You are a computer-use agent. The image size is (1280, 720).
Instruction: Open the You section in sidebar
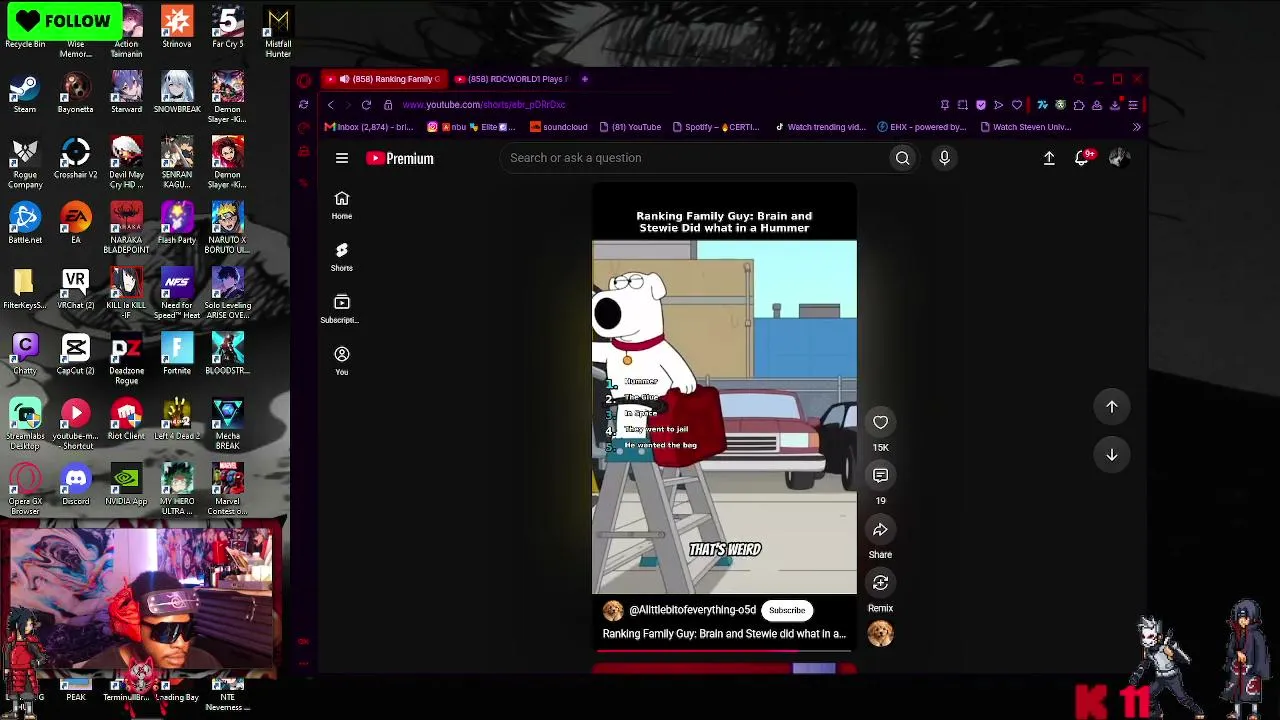tap(342, 361)
